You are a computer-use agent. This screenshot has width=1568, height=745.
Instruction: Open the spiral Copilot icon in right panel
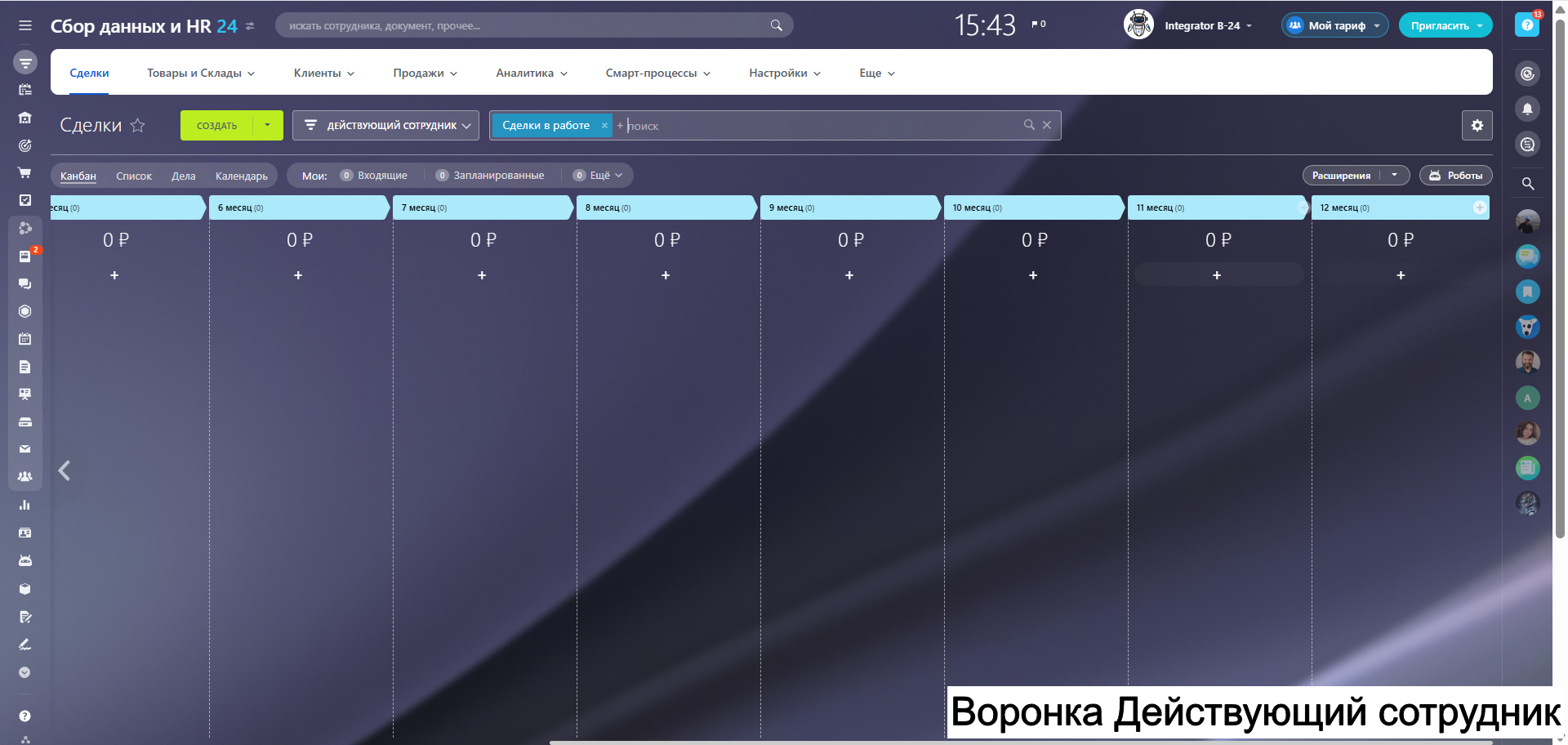tap(1528, 74)
